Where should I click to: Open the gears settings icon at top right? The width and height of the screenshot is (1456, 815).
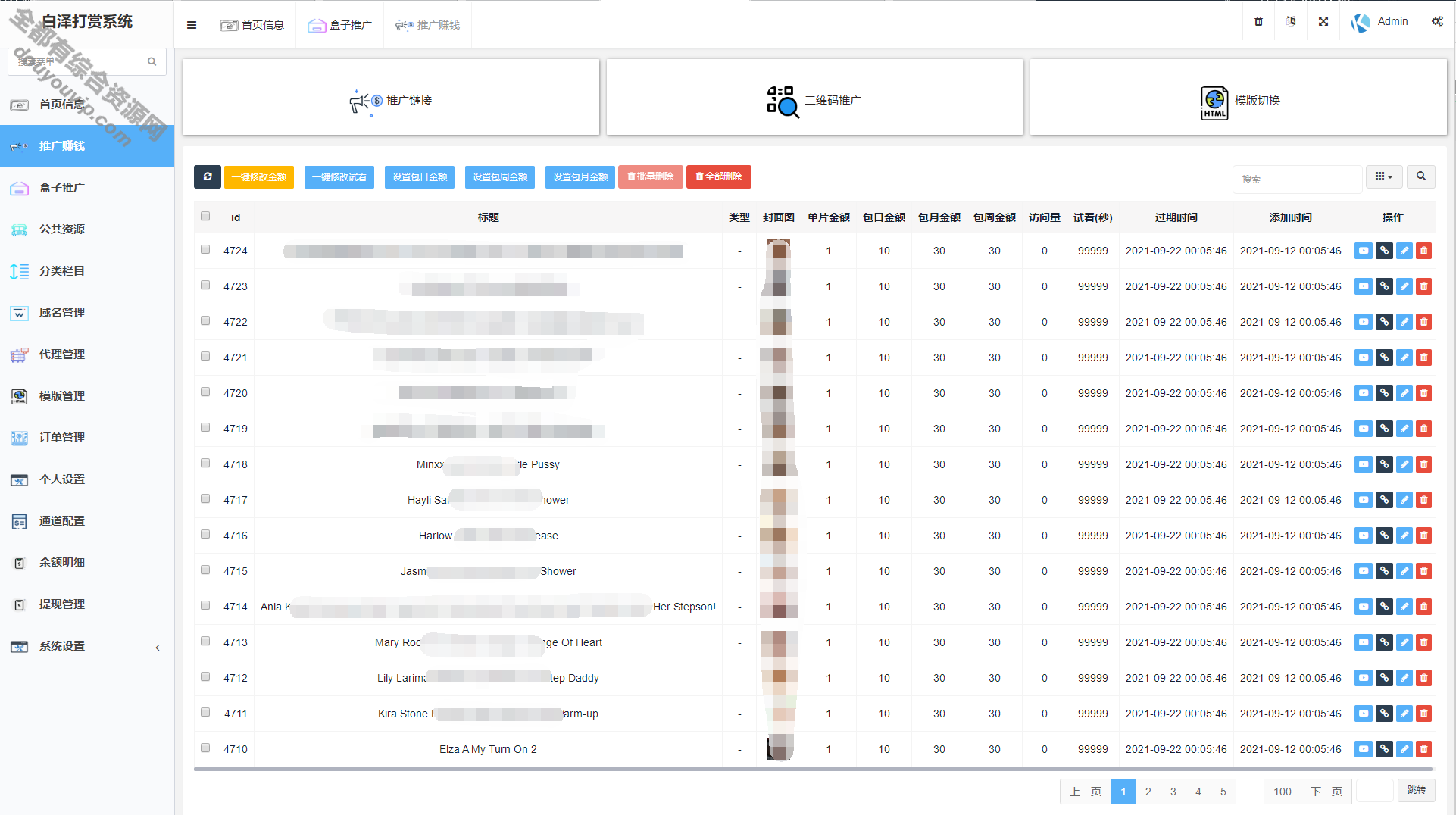pos(1437,21)
